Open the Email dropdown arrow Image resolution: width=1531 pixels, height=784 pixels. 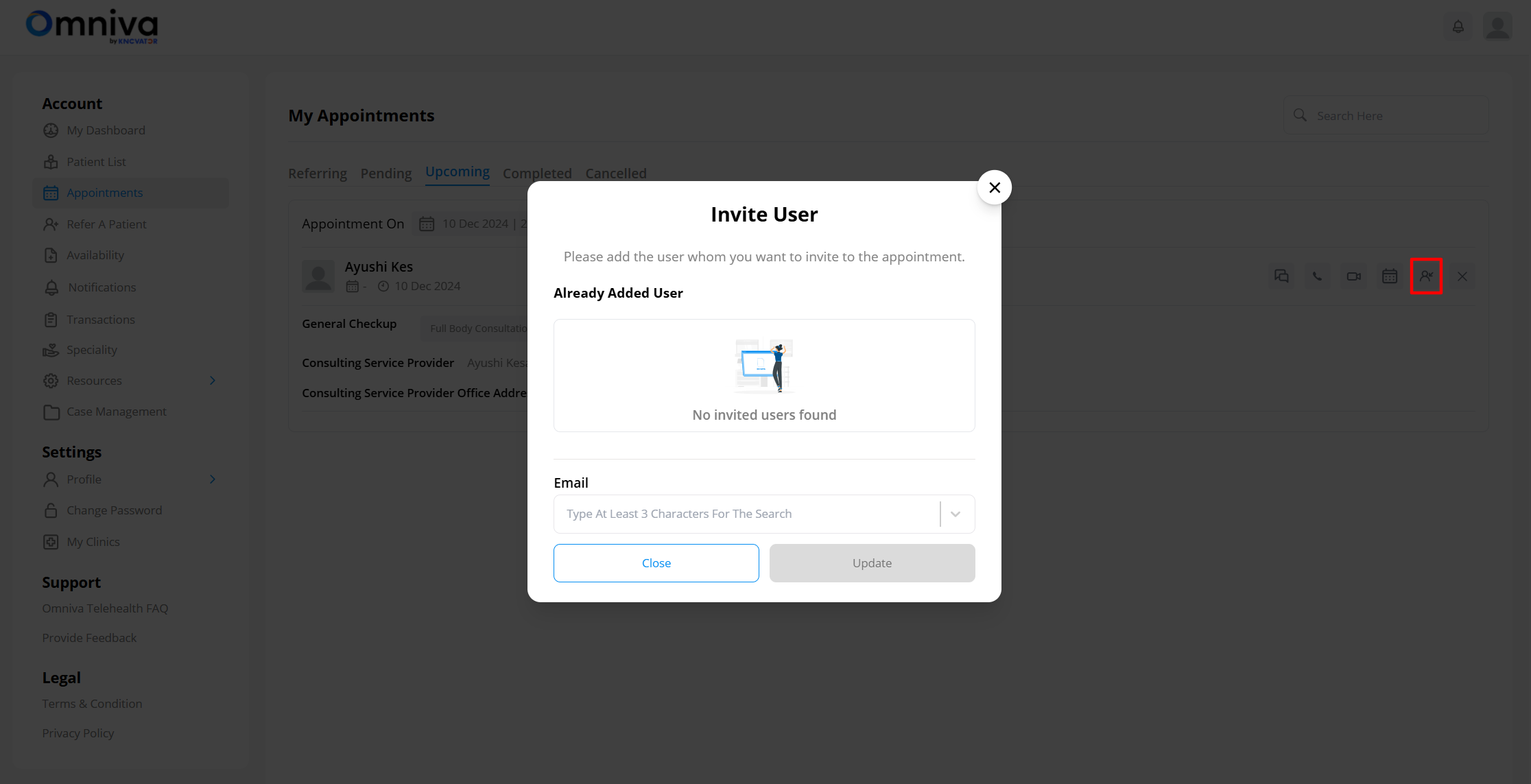coord(956,514)
